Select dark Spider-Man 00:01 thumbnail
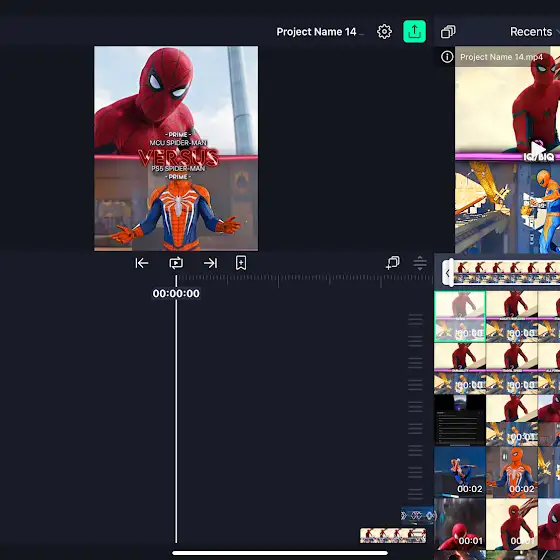Screen dimensions: 560x560 coord(460,524)
